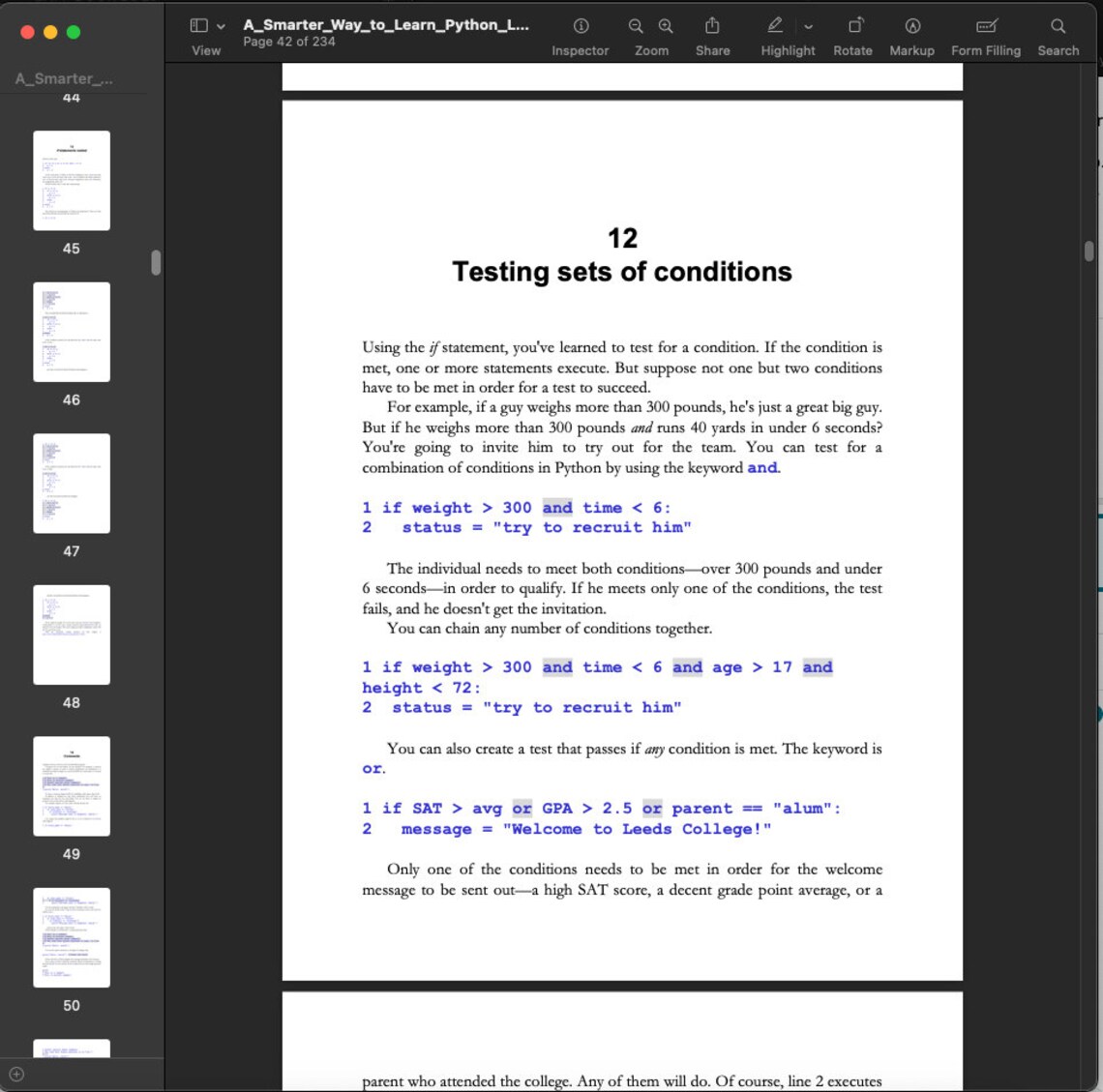Viewport: 1103px width, 1092px height.
Task: Click the highlighted 'and' keyword in code
Action: [556, 507]
